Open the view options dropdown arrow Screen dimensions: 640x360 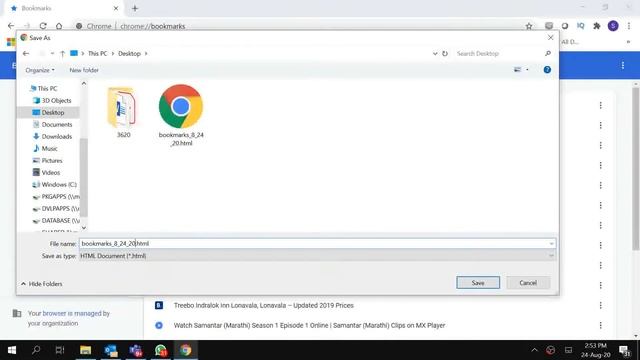[527, 70]
